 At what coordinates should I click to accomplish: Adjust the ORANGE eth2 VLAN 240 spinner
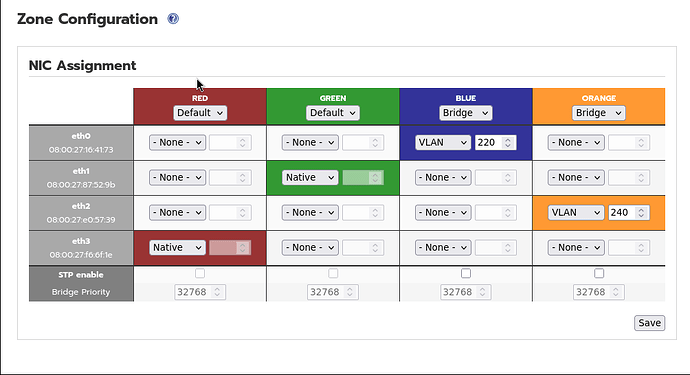(x=641, y=213)
